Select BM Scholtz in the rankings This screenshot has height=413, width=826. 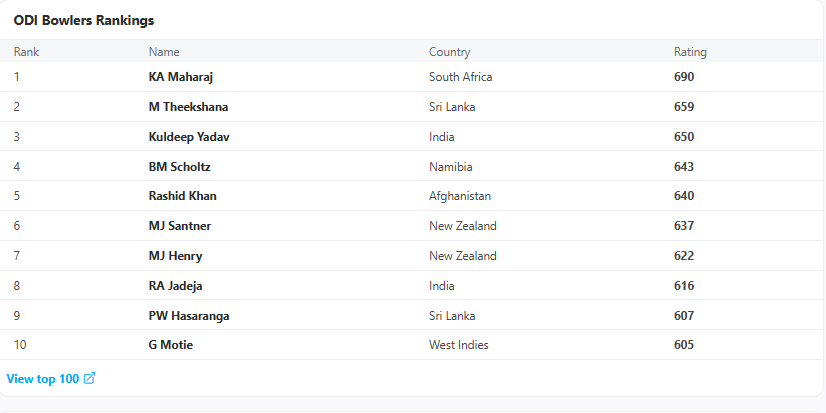pyautogui.click(x=180, y=167)
